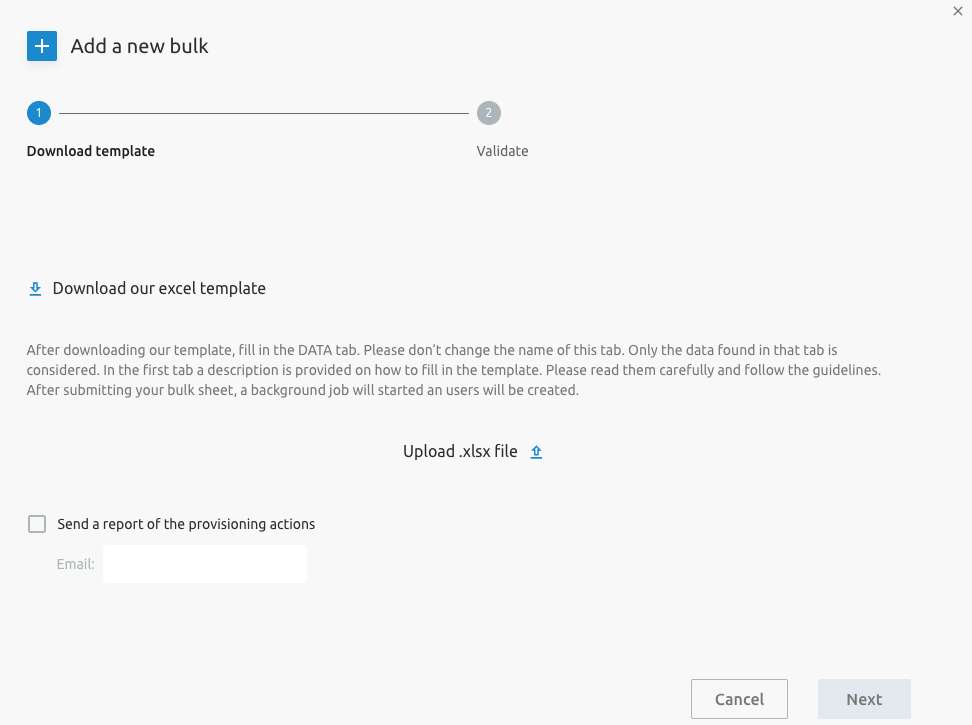Viewport: 972px width, 725px height.
Task: Select the step 1 circle indicator
Action: [39, 113]
